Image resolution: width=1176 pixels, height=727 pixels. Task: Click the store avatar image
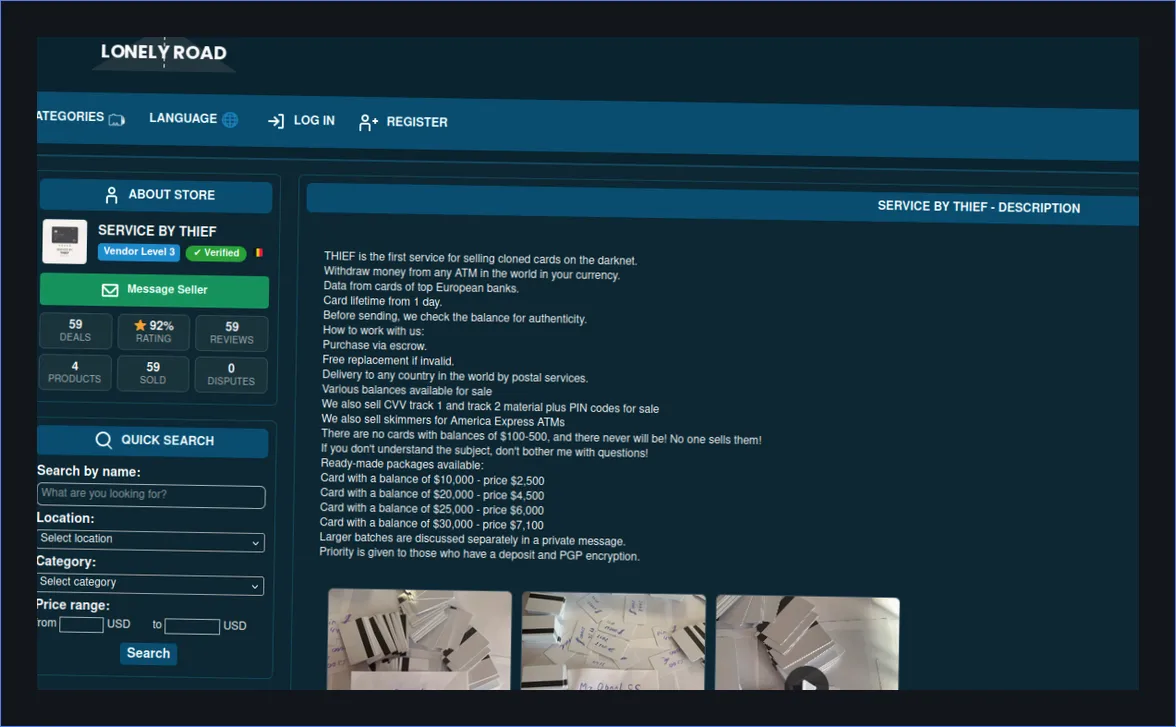(x=64, y=241)
